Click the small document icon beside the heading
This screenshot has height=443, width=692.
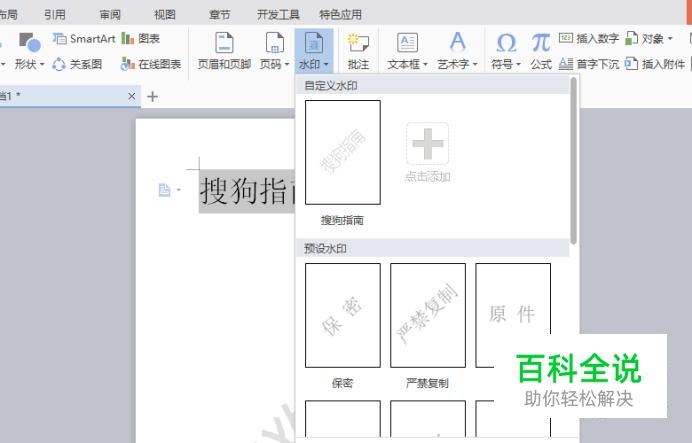click(x=164, y=190)
